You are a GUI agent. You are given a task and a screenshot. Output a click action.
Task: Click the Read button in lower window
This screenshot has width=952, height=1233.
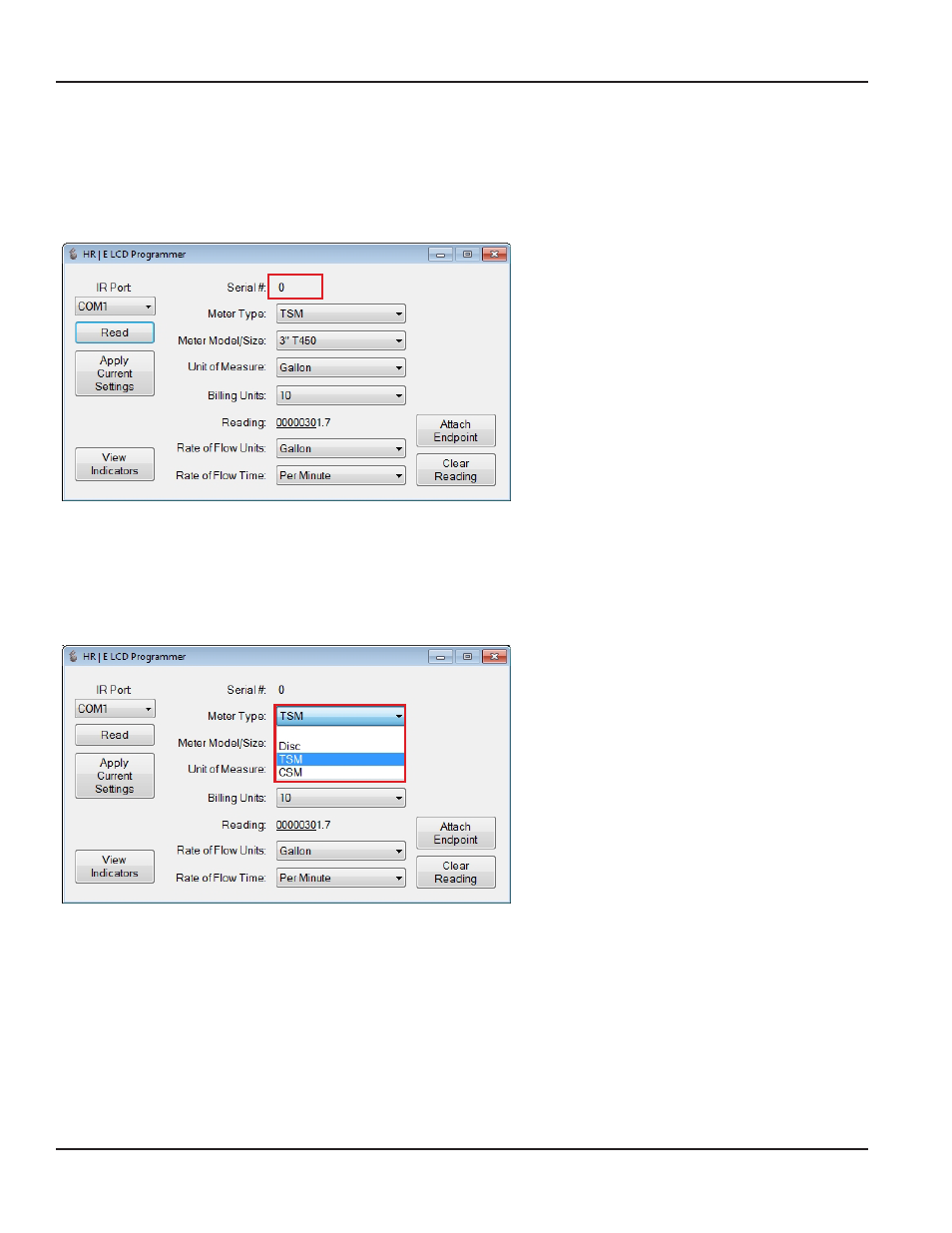click(x=115, y=735)
